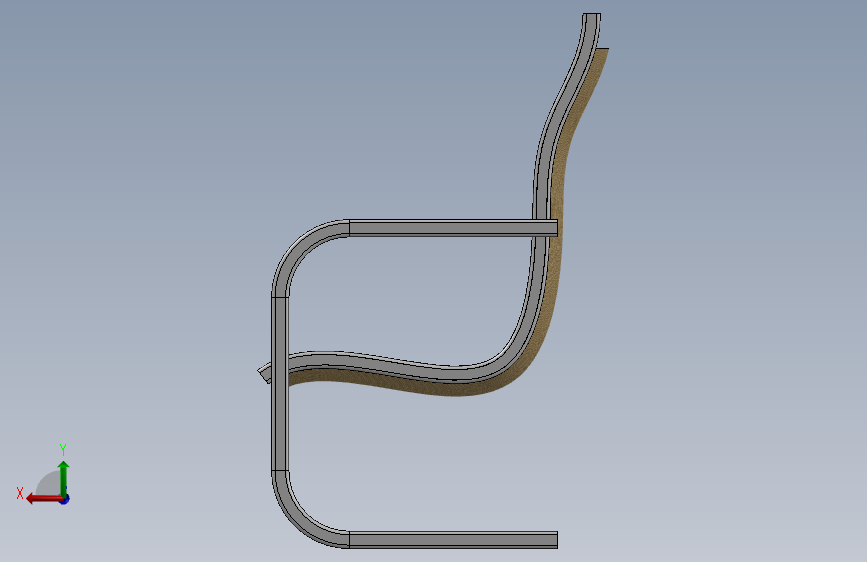Click the blue Z axis dot

[x=65, y=499]
